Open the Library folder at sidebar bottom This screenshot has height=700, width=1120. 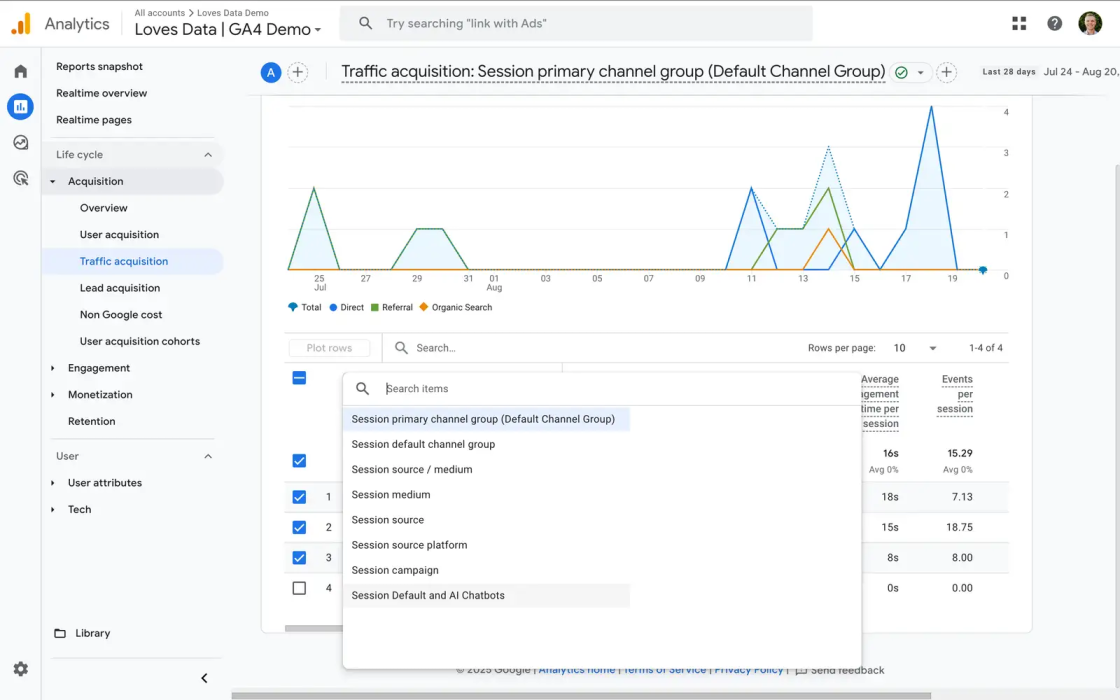[90, 633]
